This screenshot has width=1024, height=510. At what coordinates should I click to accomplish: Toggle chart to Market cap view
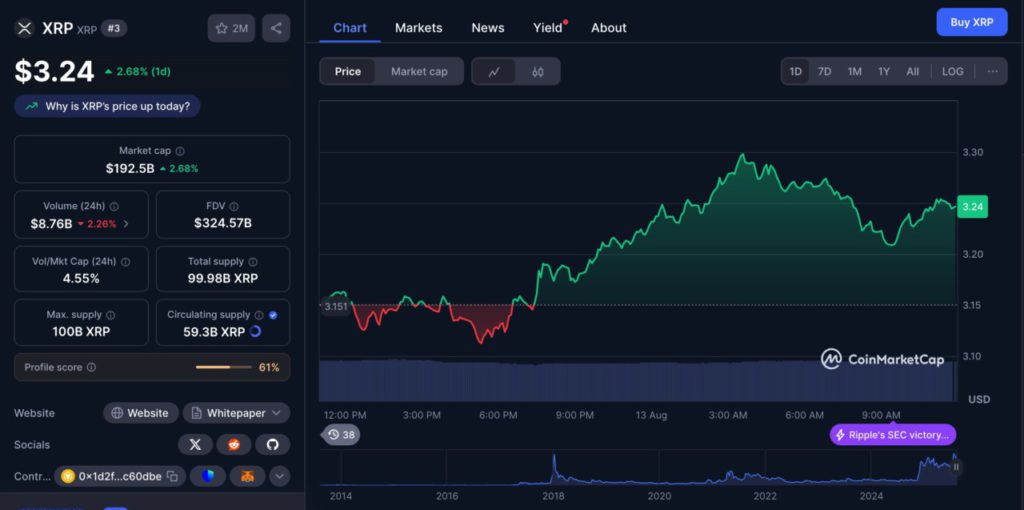419,71
